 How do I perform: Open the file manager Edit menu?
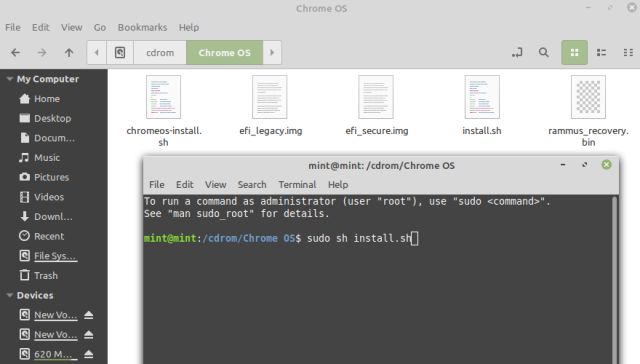click(41, 27)
